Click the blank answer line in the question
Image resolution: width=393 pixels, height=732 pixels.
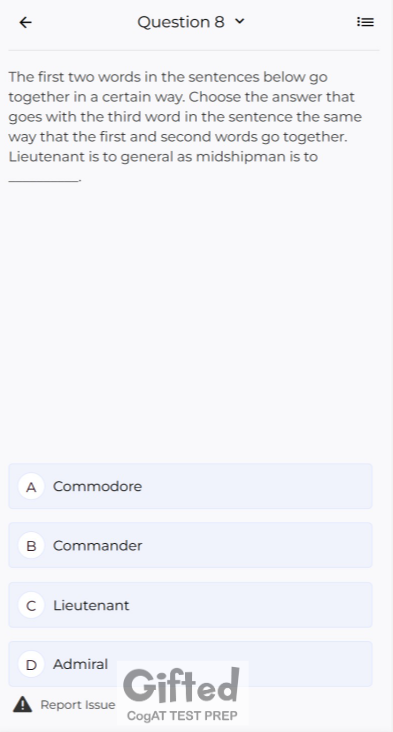click(x=44, y=178)
